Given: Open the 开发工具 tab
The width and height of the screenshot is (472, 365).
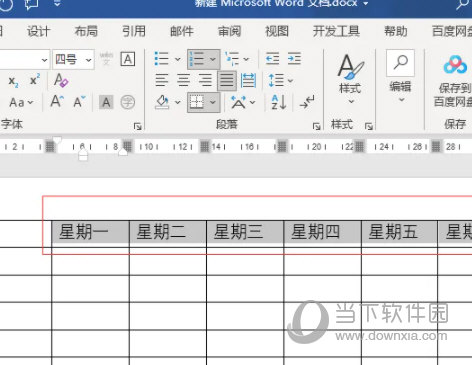Looking at the screenshot, I should coord(336,31).
